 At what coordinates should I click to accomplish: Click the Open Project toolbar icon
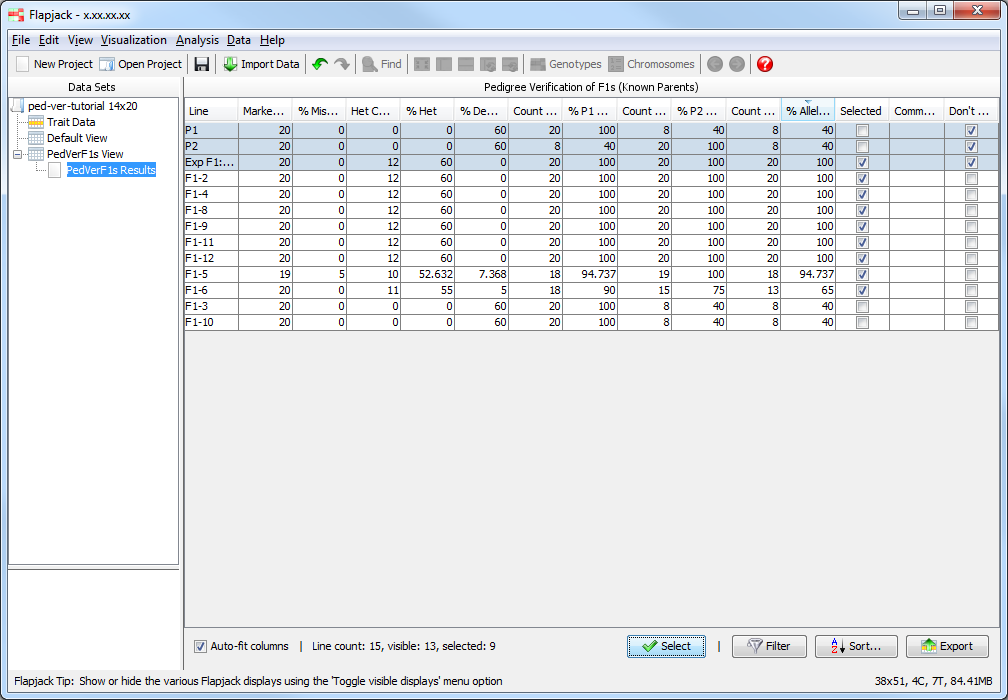pyautogui.click(x=107, y=64)
